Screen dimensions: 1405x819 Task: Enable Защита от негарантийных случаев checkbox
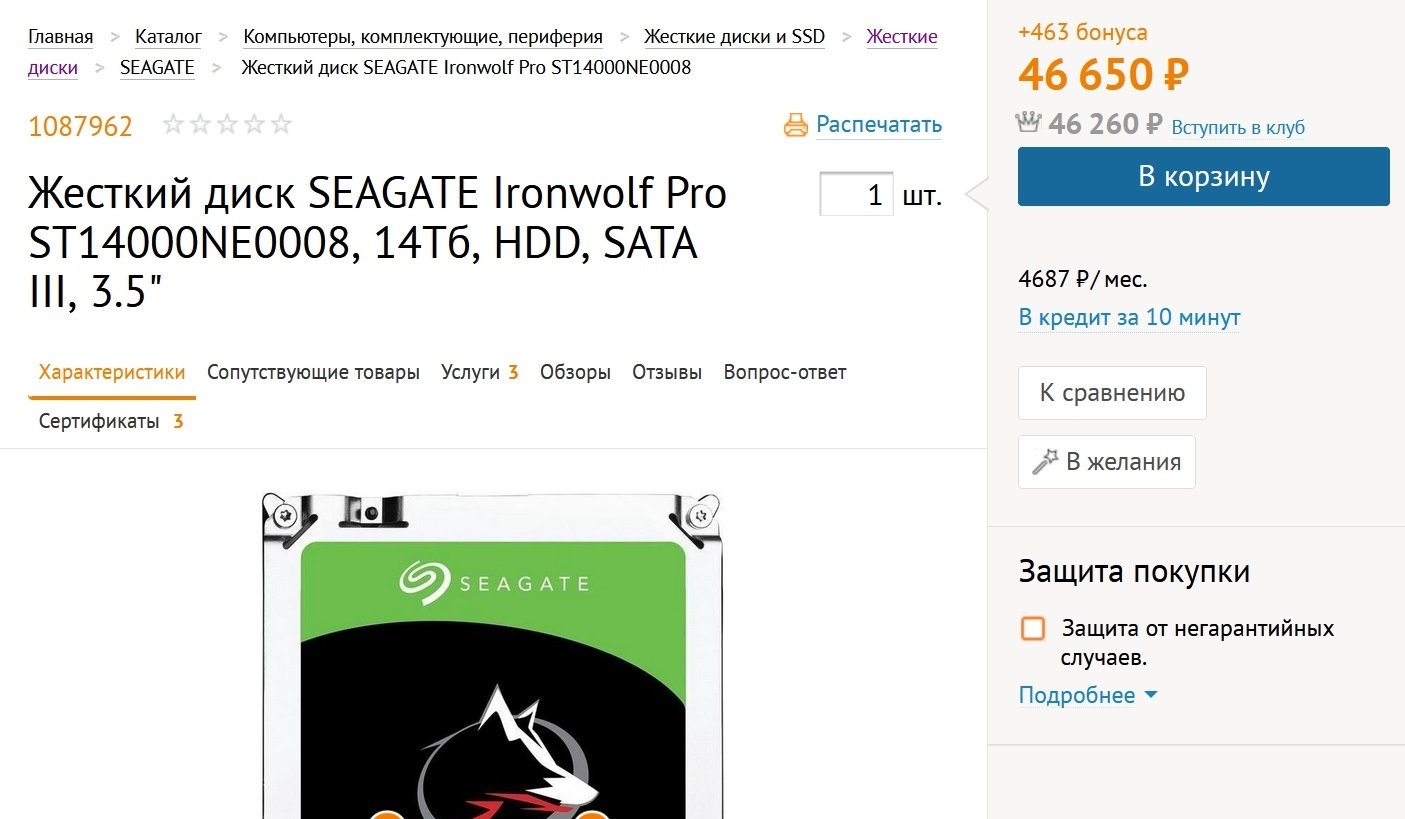tap(1033, 629)
